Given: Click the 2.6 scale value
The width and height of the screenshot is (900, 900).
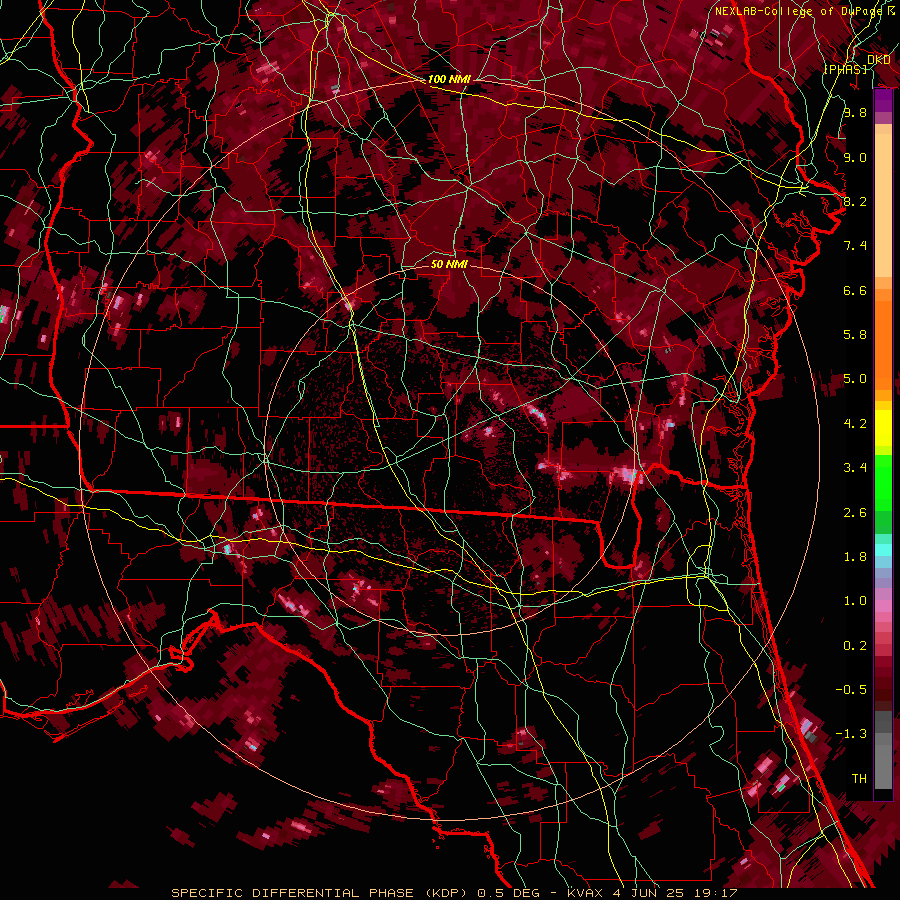Looking at the screenshot, I should click(x=855, y=513).
